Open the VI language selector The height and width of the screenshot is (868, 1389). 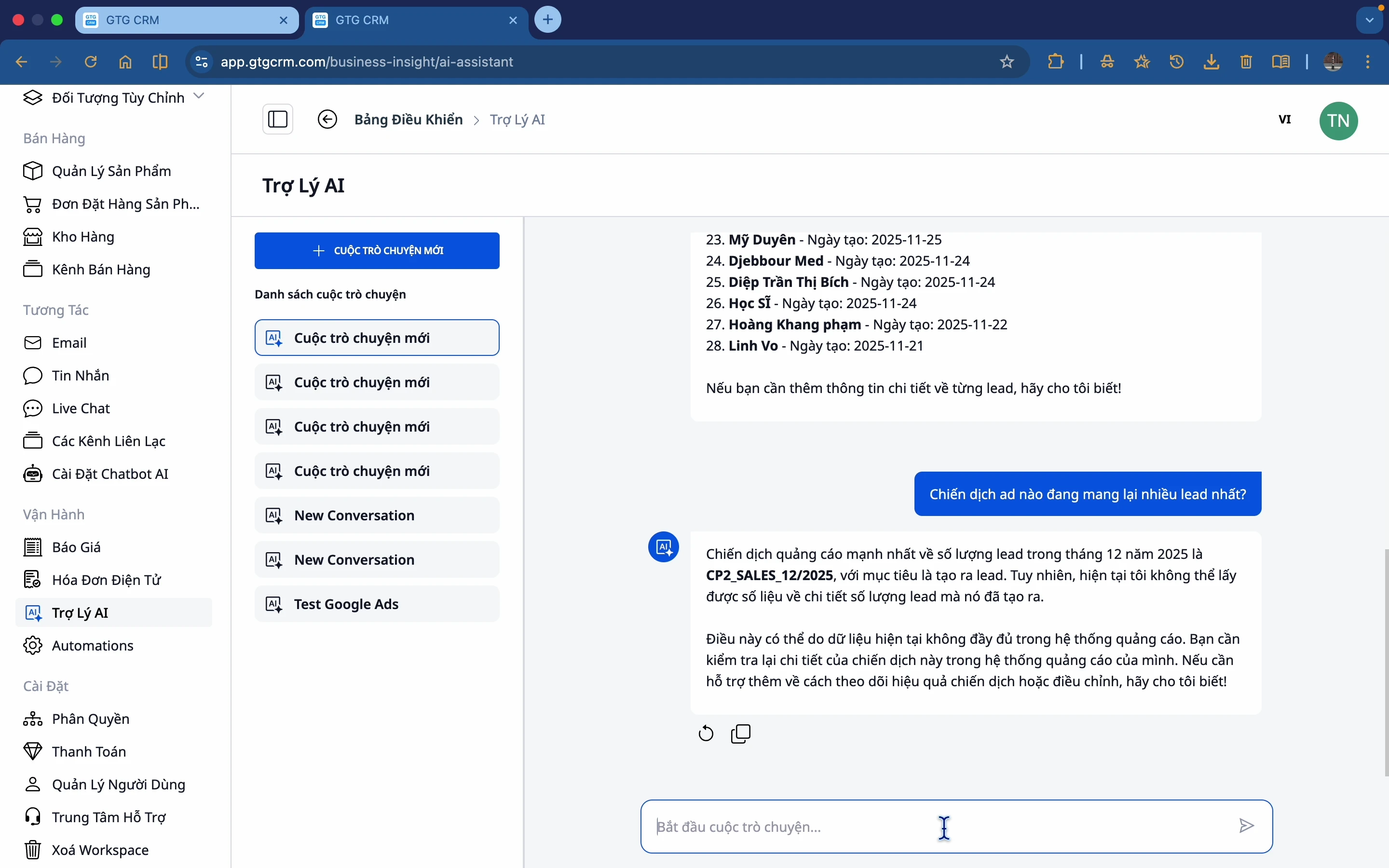coord(1284,120)
